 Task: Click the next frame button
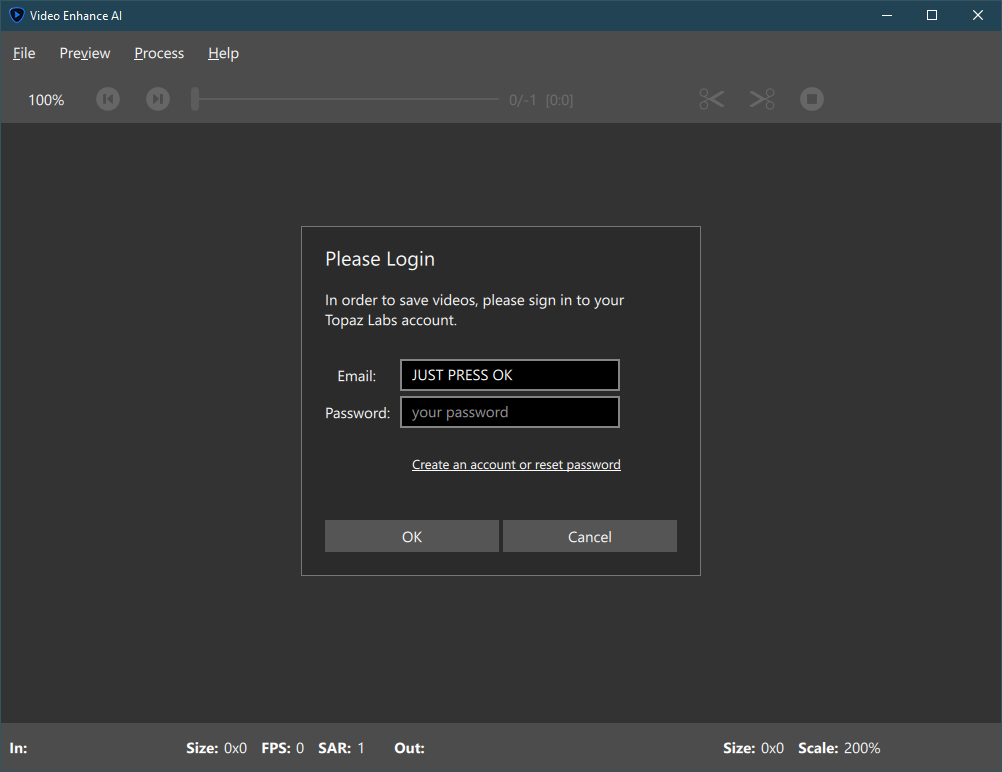point(158,99)
